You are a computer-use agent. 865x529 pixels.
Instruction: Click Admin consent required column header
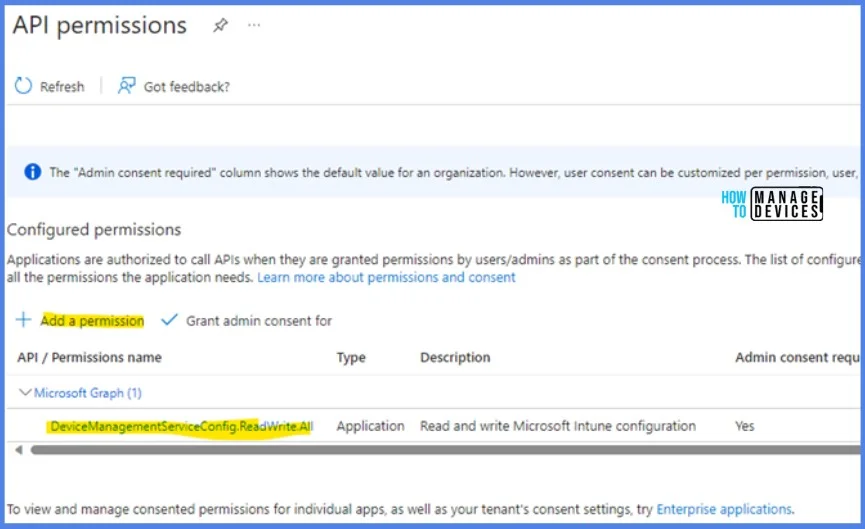[797, 357]
